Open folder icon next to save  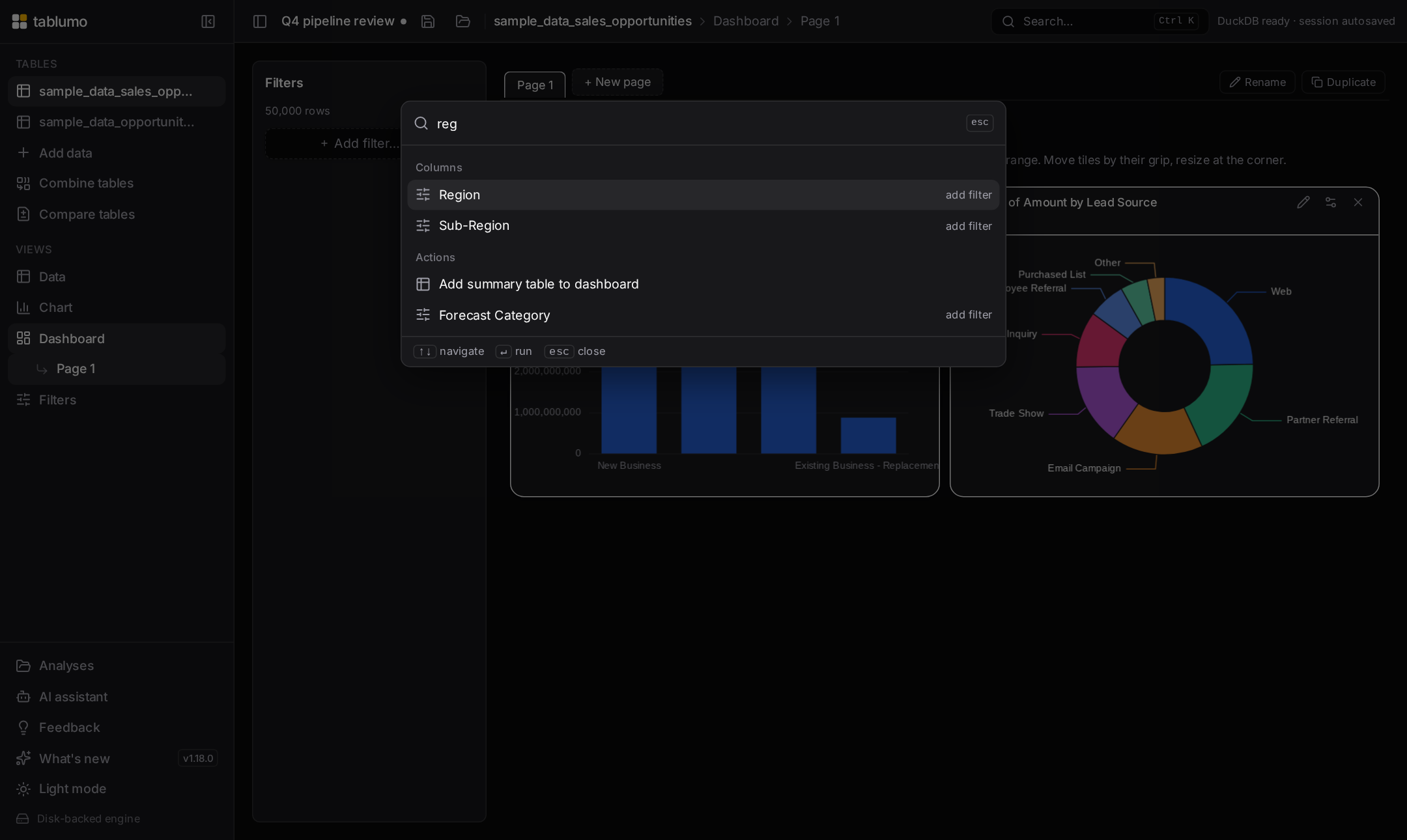(463, 21)
